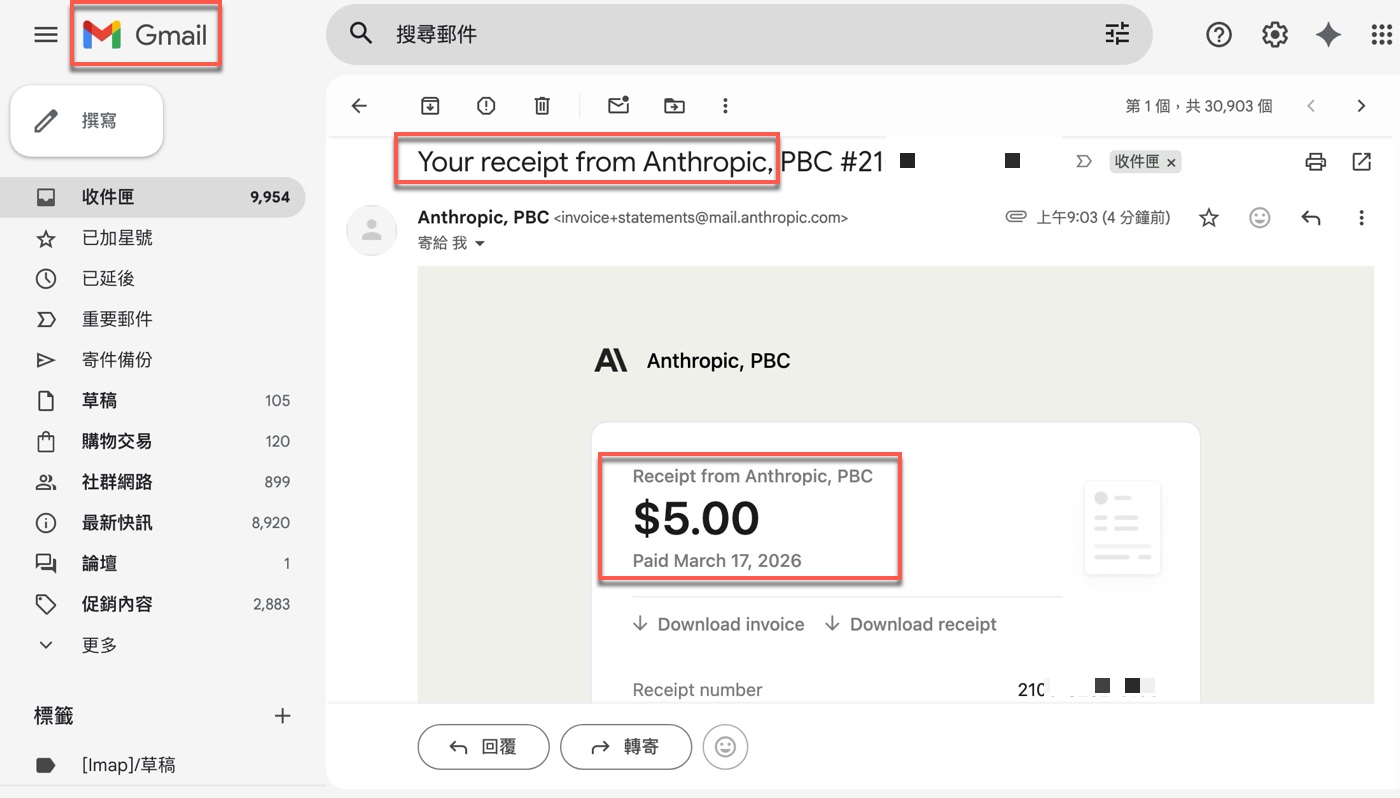Open the 收件匣 inbox folder
Screen dimensions: 1400x798
click(x=152, y=197)
